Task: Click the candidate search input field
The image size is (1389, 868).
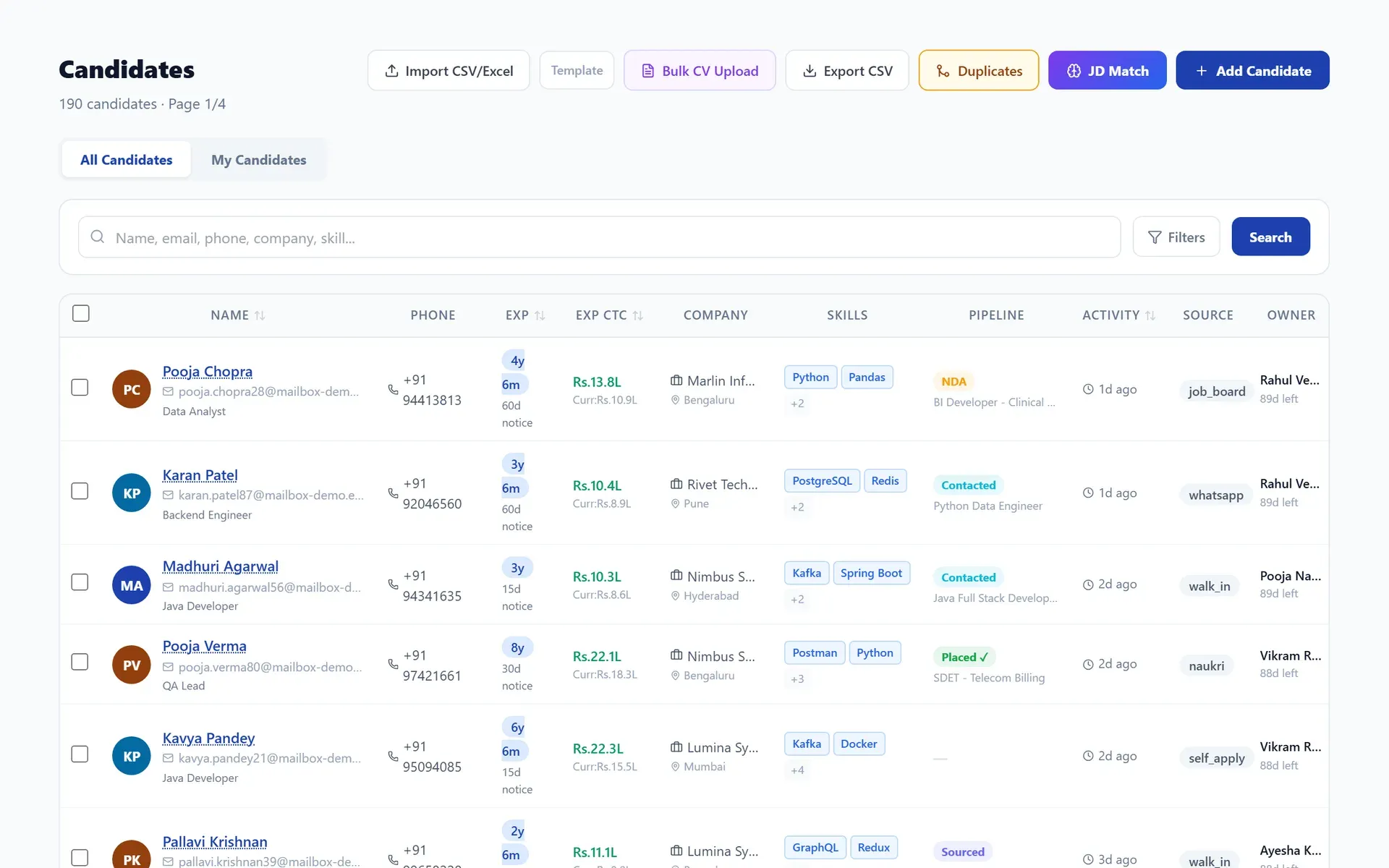Action: click(599, 237)
